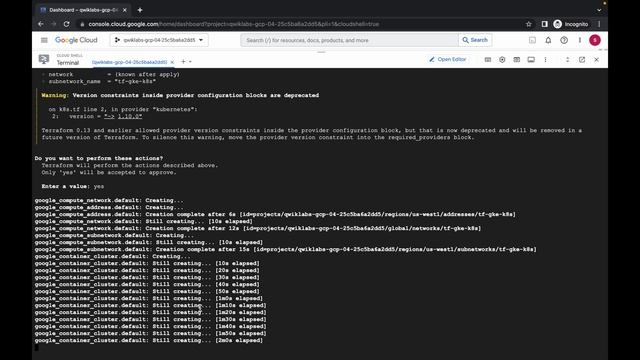Open the Chrome three-dot menu
The height and width of the screenshot is (360, 640).
[599, 24]
